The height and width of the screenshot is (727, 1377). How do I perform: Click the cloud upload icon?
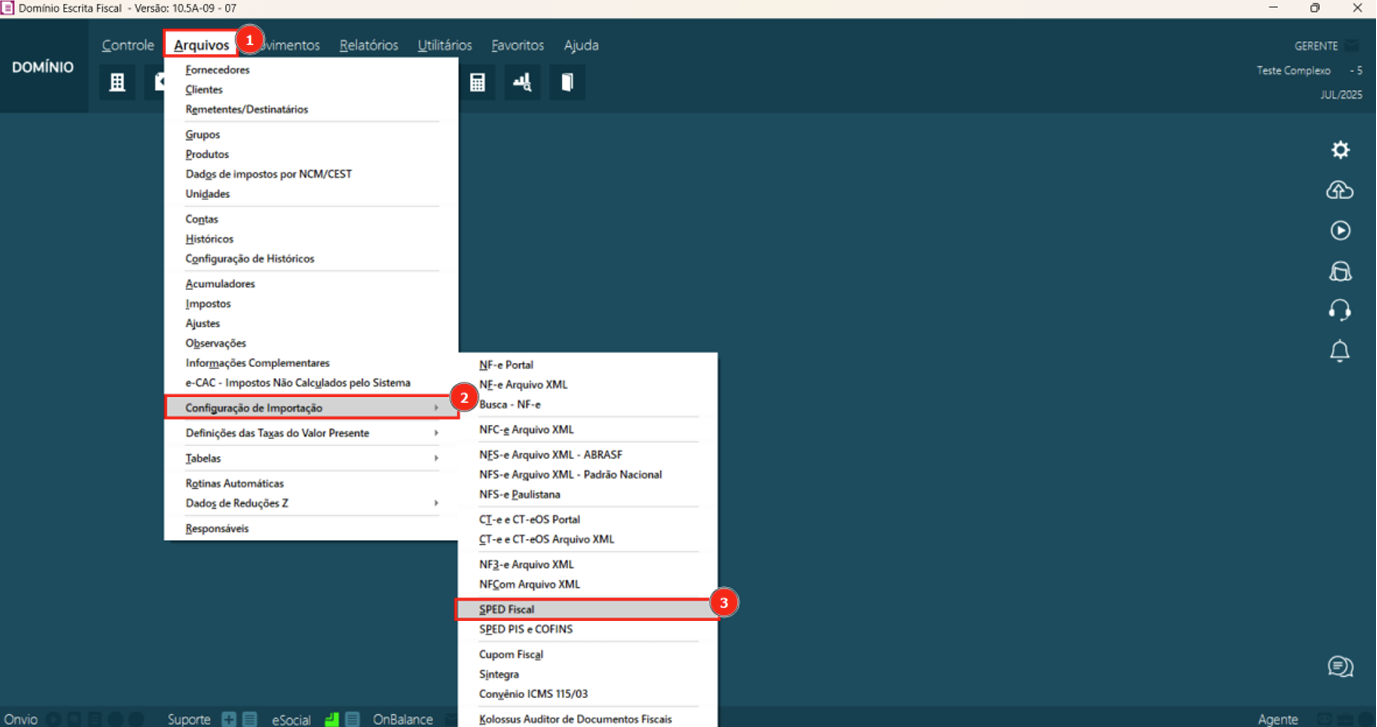click(x=1340, y=190)
